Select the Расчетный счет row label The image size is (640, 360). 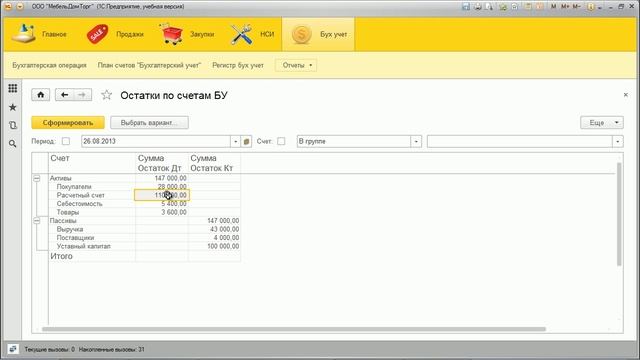pos(80,195)
